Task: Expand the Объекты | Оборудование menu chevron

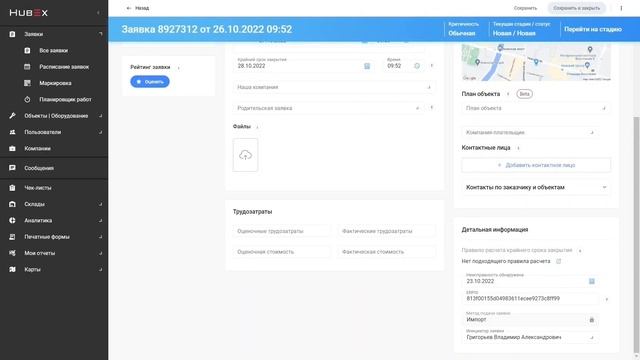Action: click(100, 116)
